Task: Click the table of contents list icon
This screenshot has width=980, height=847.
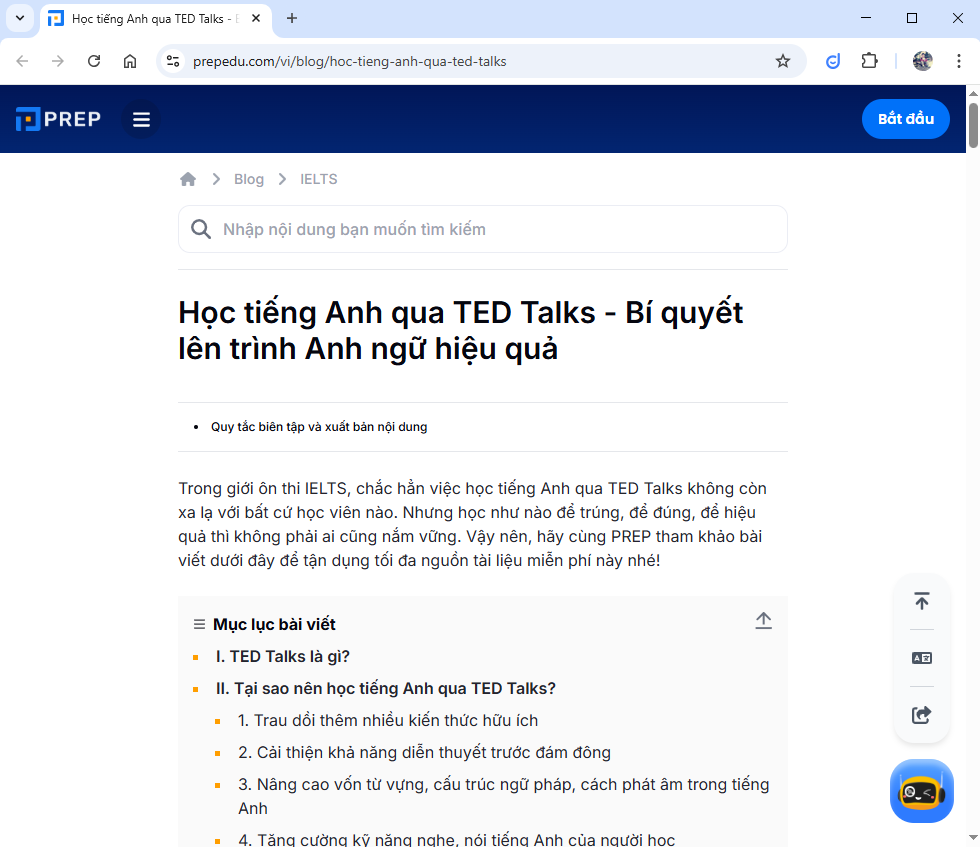Action: click(199, 624)
